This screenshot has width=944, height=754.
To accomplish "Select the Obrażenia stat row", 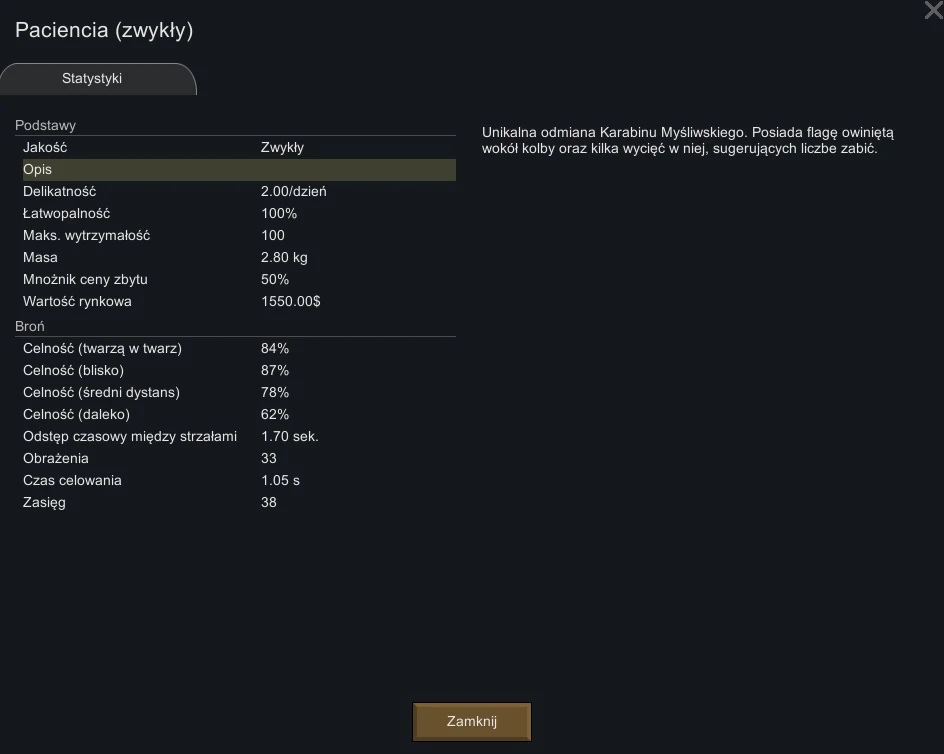I will pyautogui.click(x=239, y=458).
